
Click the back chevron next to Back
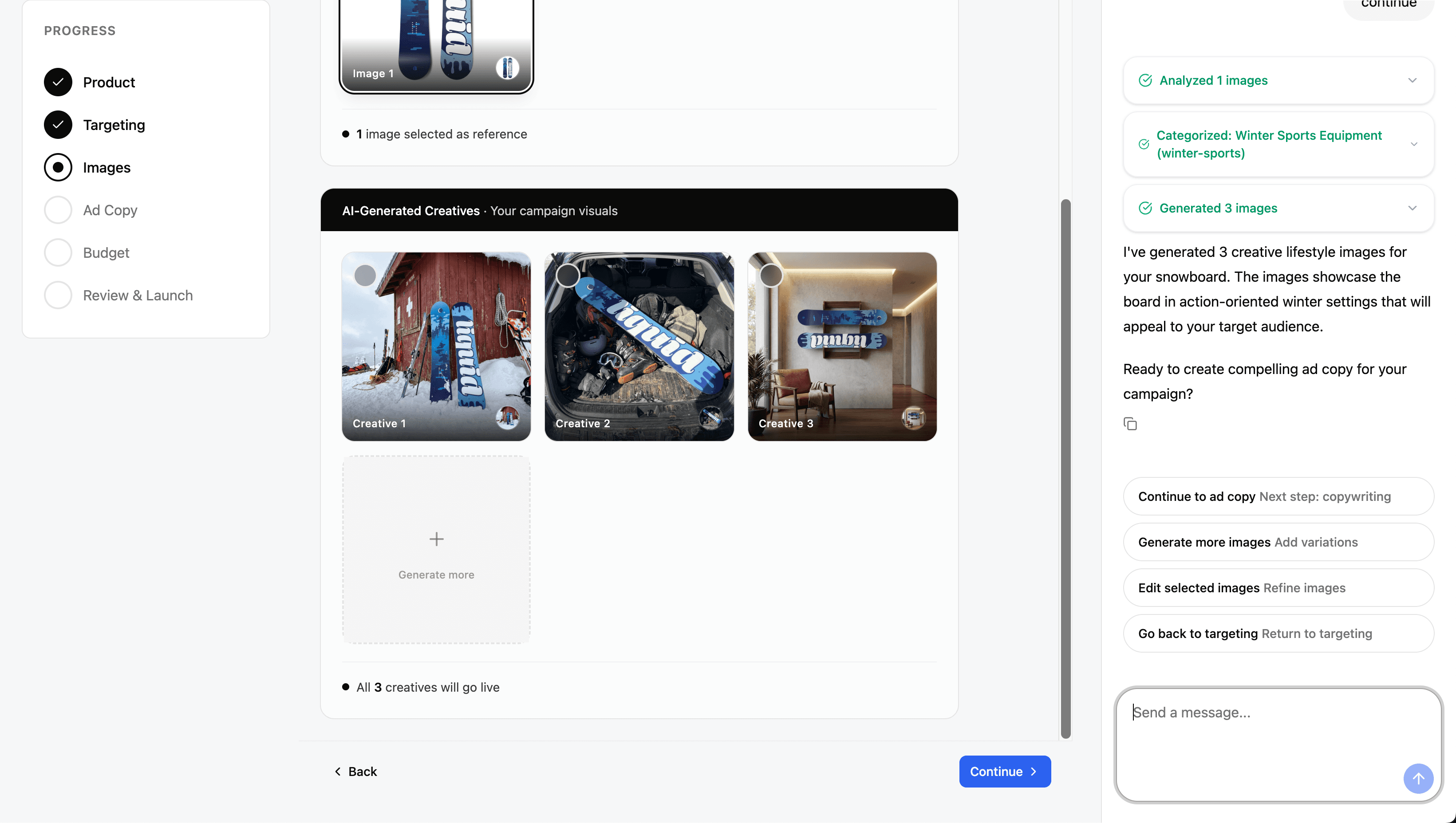coord(337,771)
